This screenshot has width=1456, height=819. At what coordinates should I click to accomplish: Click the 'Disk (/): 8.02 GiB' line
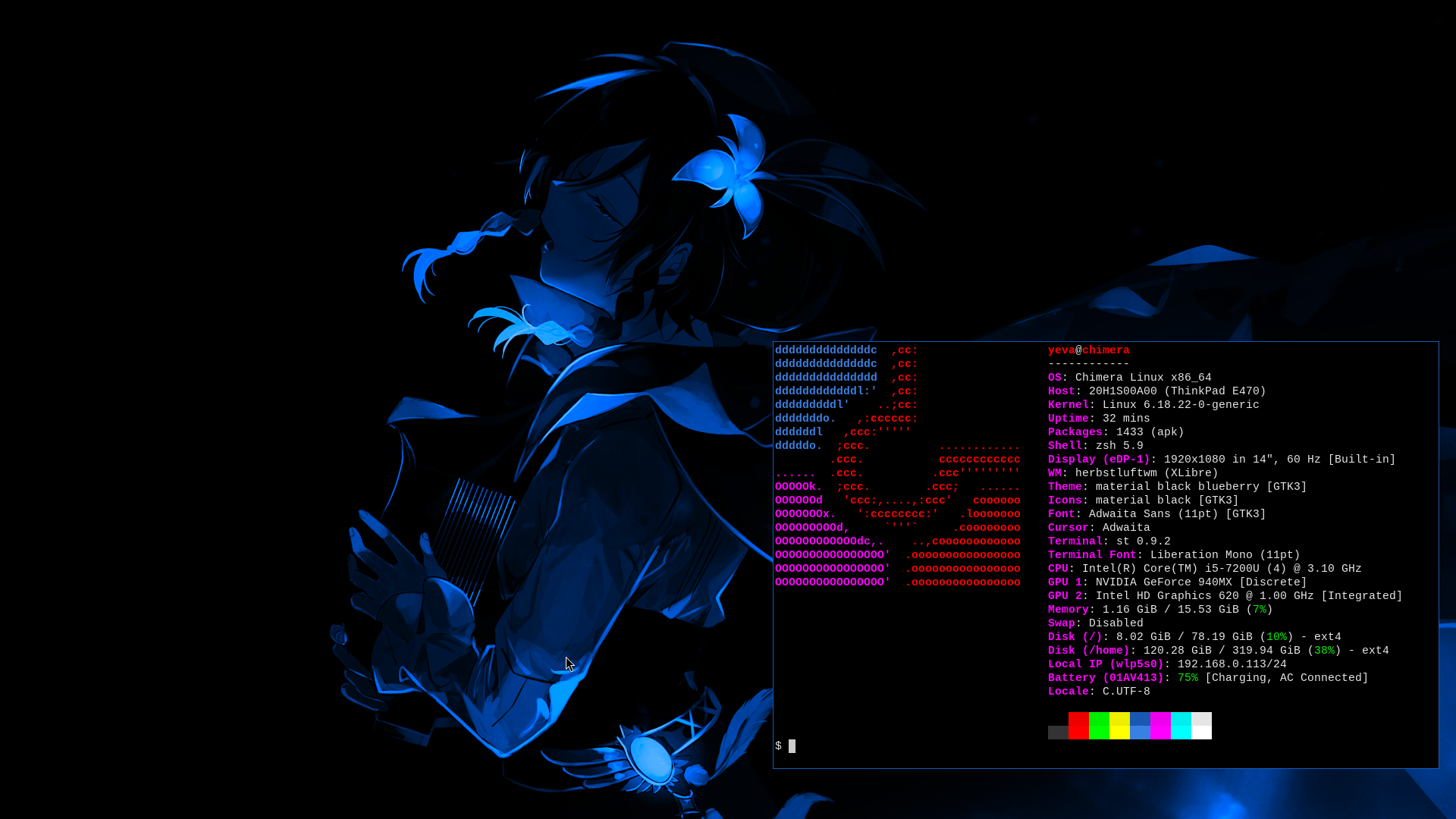pos(1194,637)
